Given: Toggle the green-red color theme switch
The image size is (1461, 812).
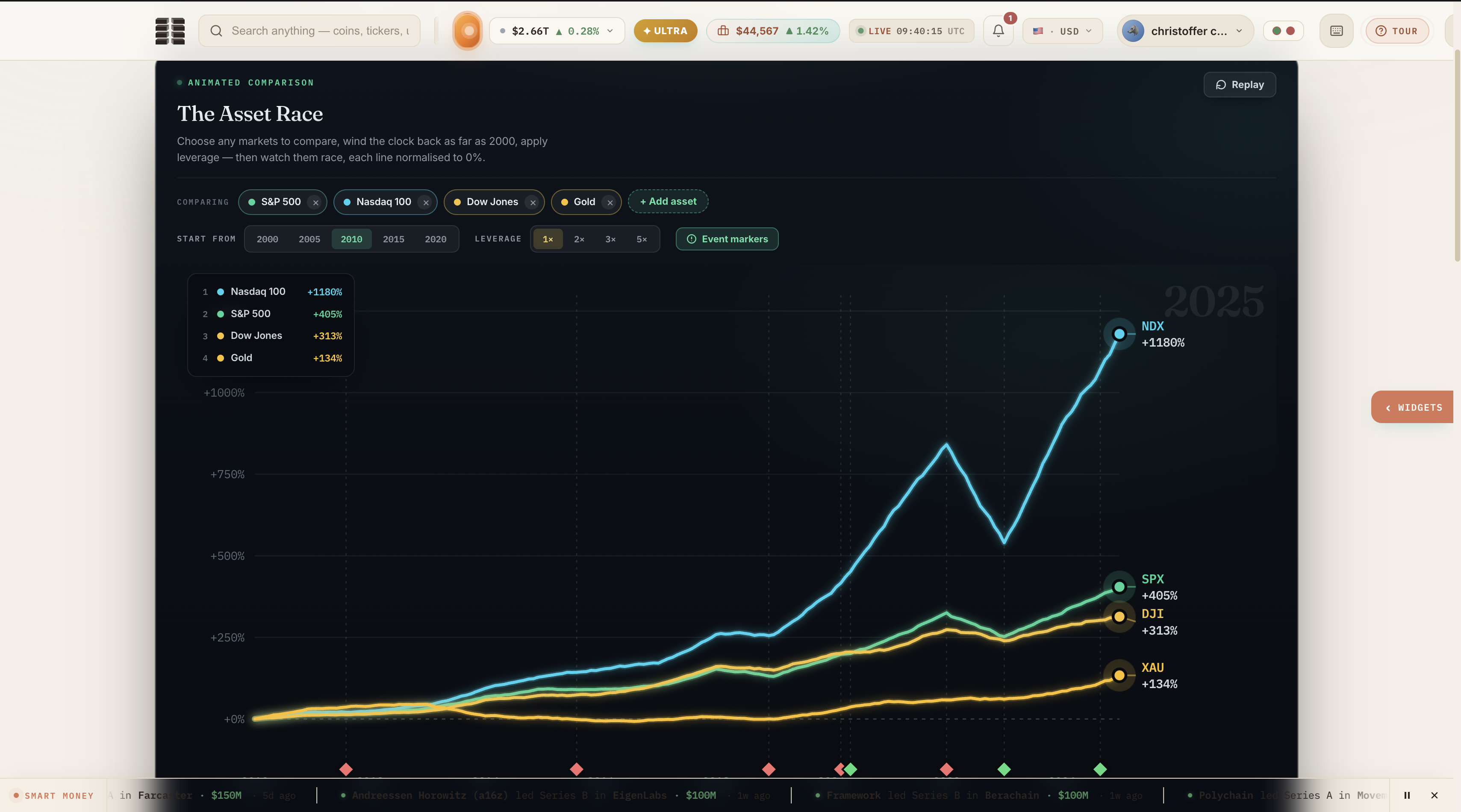Looking at the screenshot, I should (x=1284, y=31).
